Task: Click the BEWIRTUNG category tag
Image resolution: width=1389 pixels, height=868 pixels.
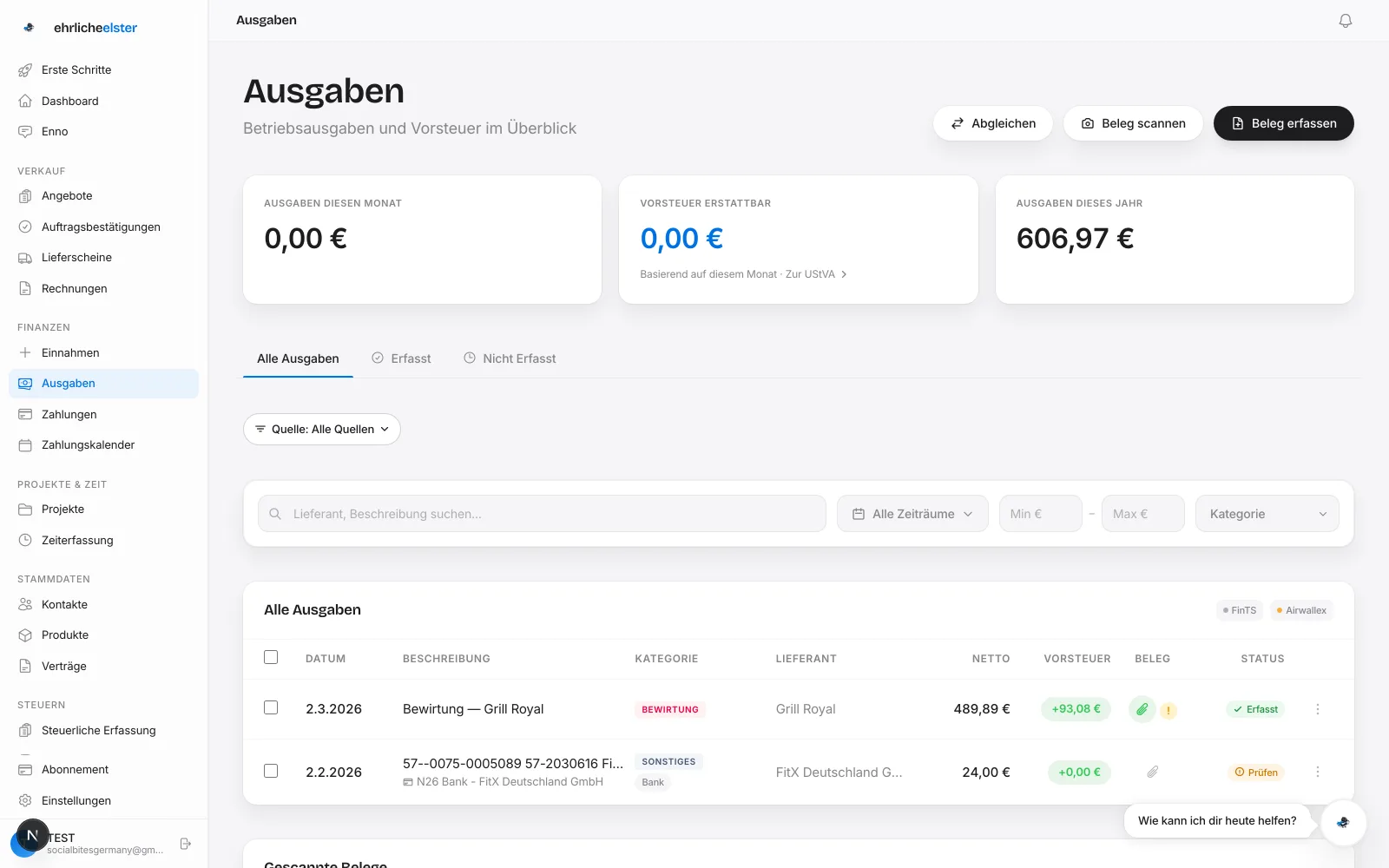Action: (669, 709)
